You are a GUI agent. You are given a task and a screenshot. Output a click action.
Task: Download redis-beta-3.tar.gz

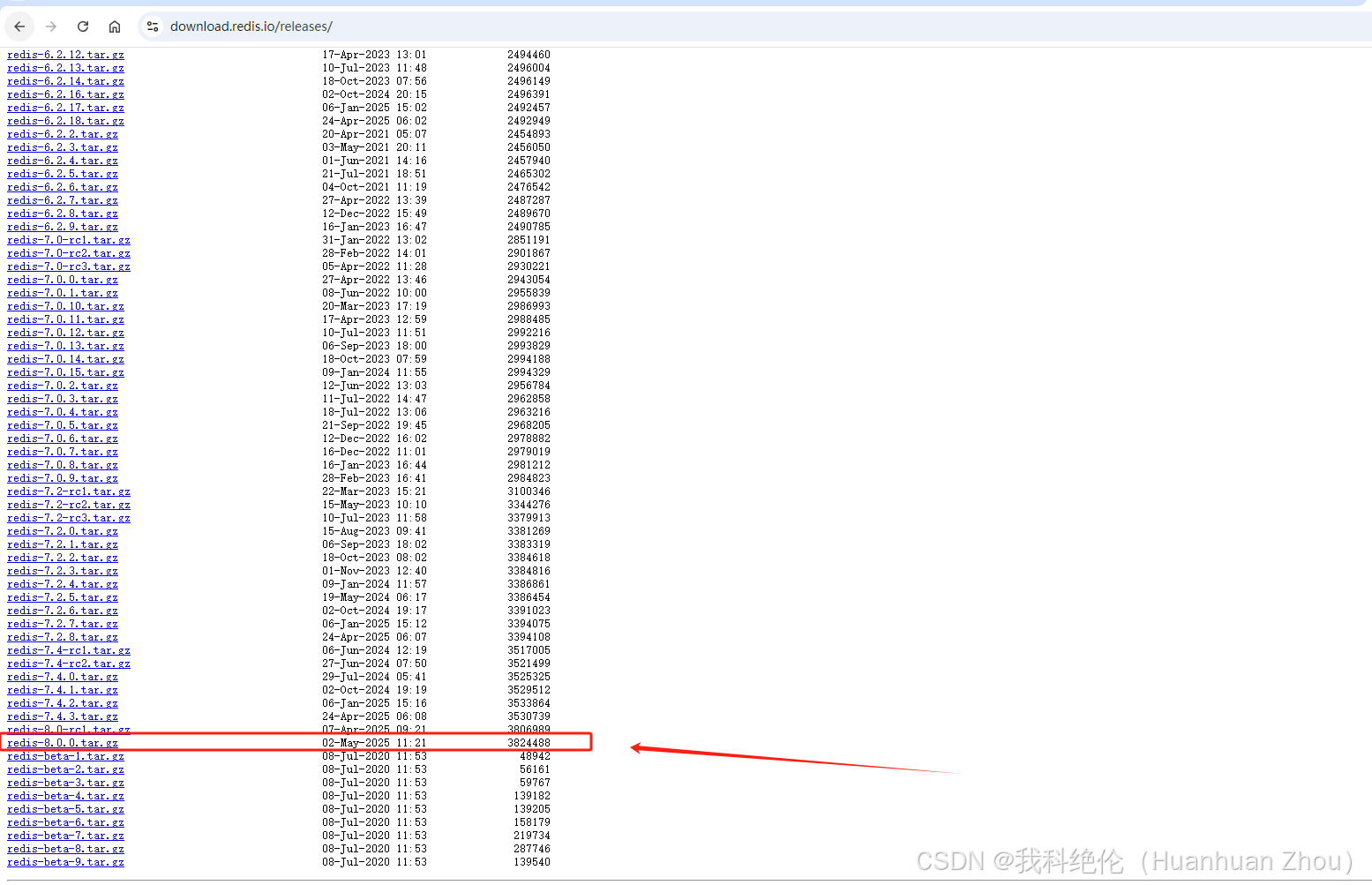(65, 783)
